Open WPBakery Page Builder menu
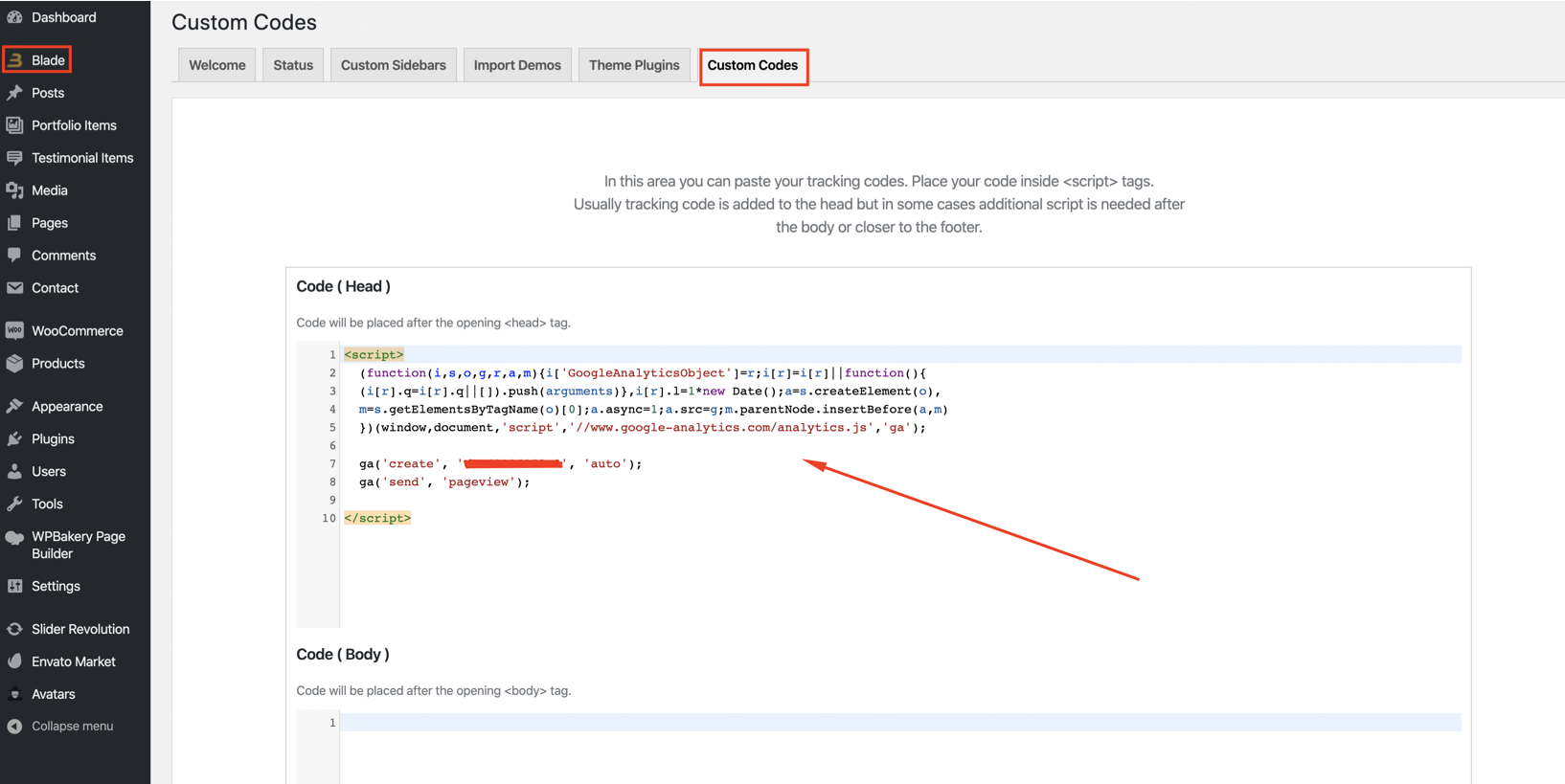 click(x=78, y=545)
